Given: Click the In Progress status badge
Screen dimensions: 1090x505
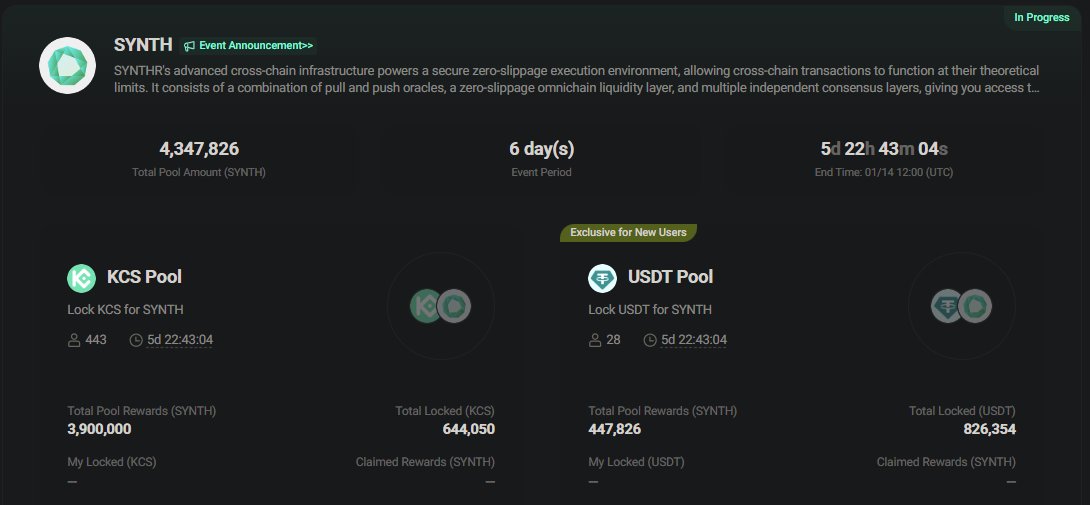Looking at the screenshot, I should (1041, 17).
